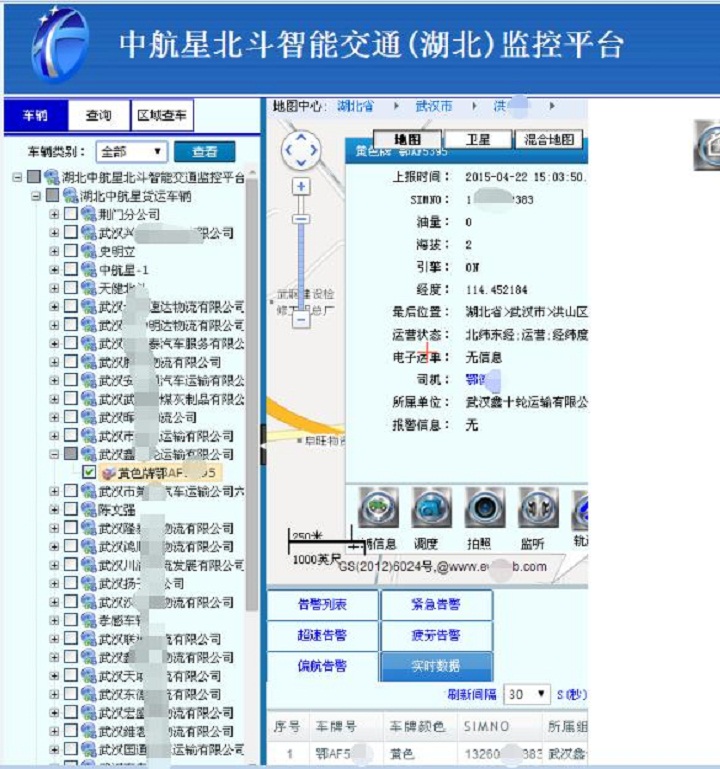
Task: Open the 调度 dispatch icon
Action: point(431,507)
